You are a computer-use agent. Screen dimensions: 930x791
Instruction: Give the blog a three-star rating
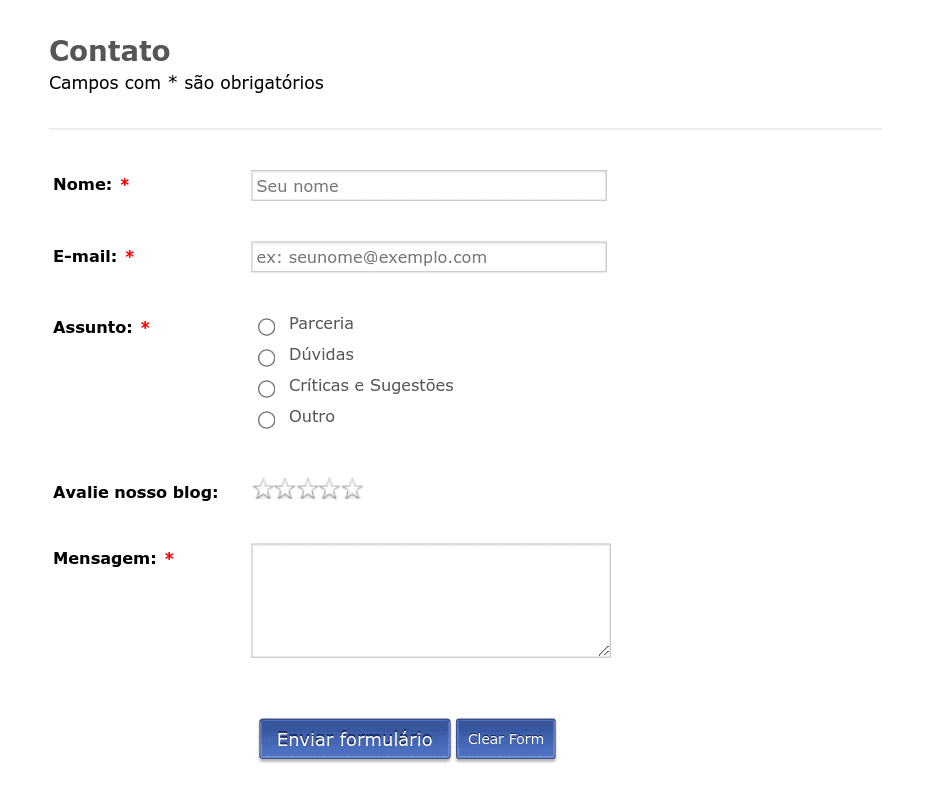[x=307, y=489]
